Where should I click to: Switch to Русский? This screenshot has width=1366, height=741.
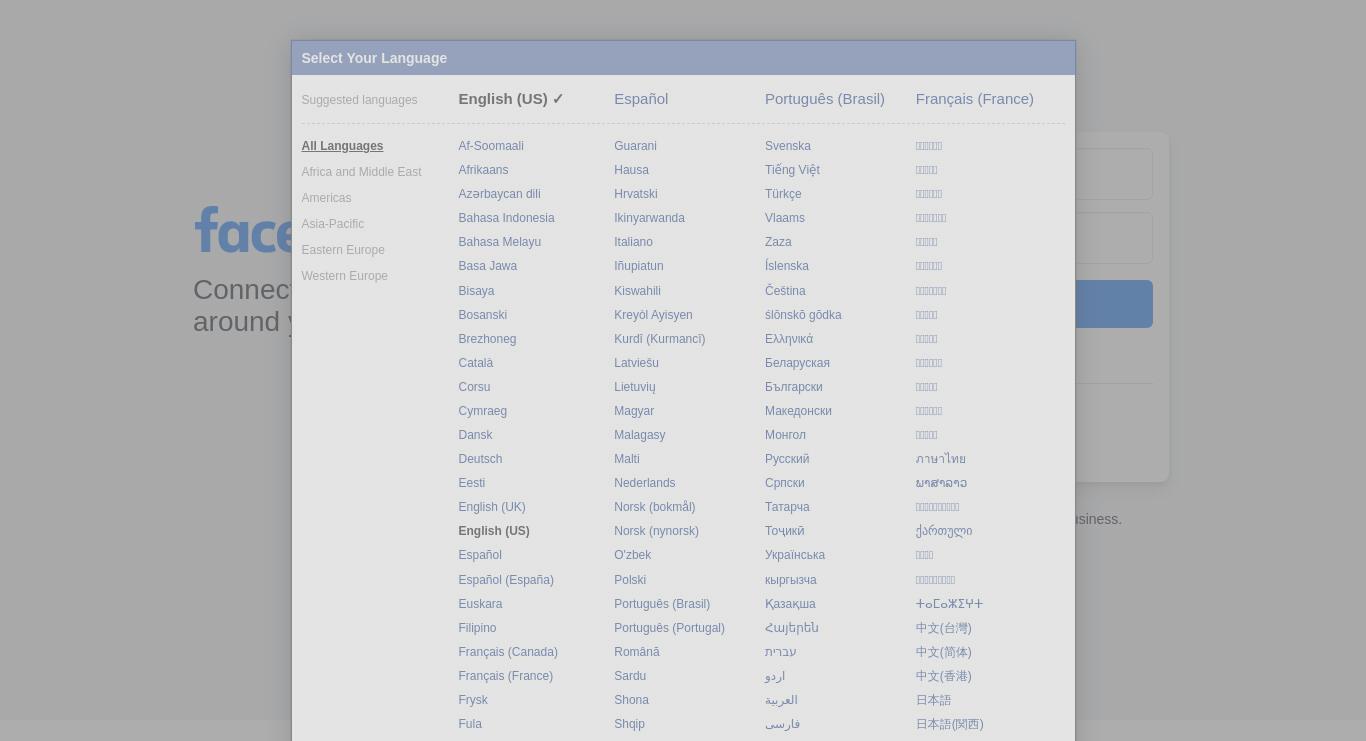(x=787, y=459)
